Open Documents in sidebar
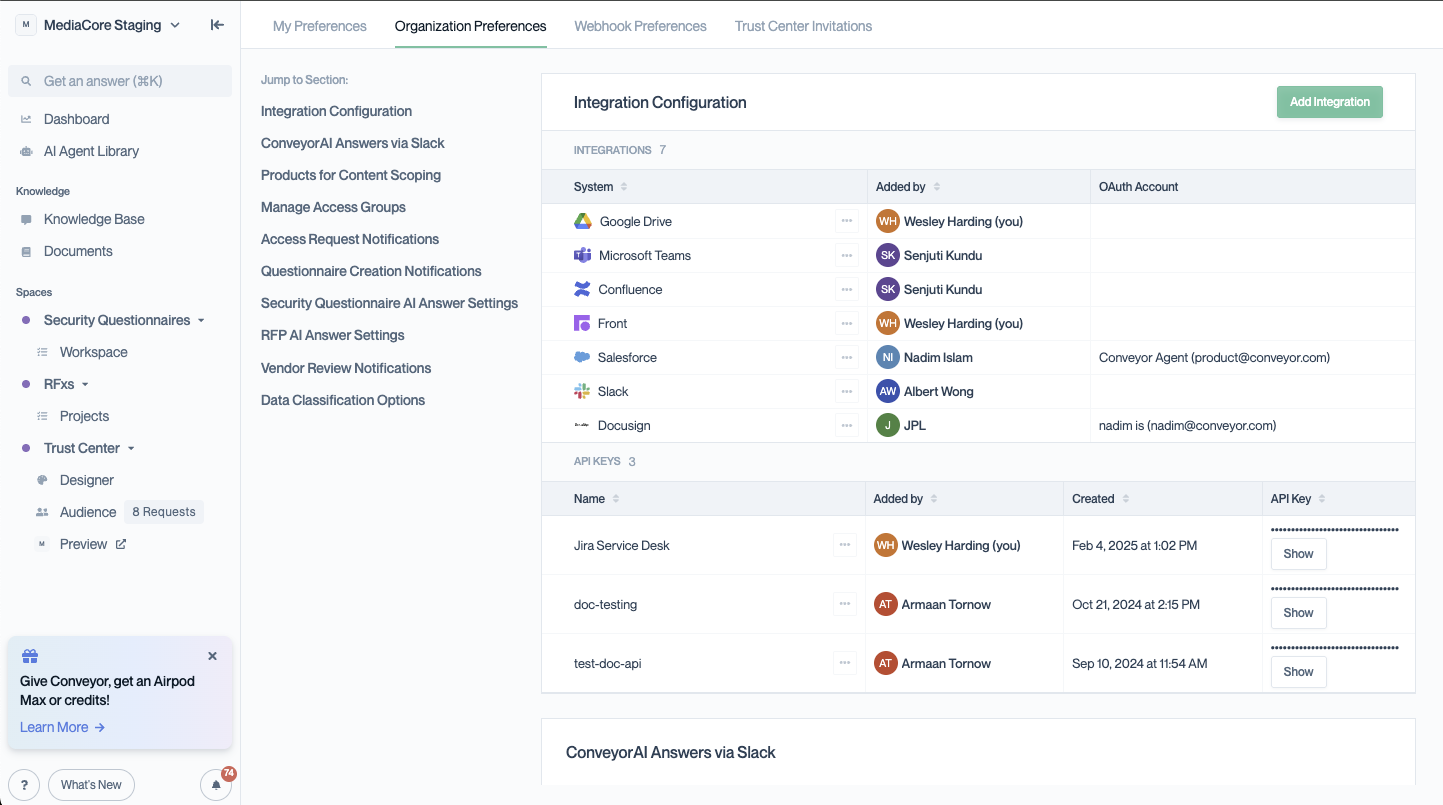Viewport: 1443px width, 805px height. (x=78, y=251)
